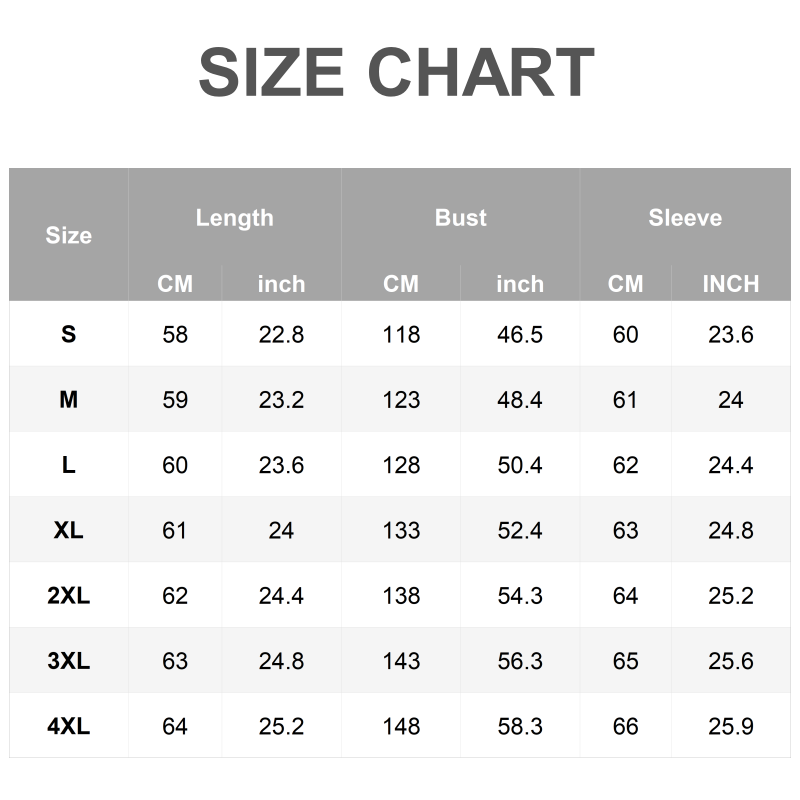
Task: Click the INCH subheader under Sleeve
Action: click(730, 284)
